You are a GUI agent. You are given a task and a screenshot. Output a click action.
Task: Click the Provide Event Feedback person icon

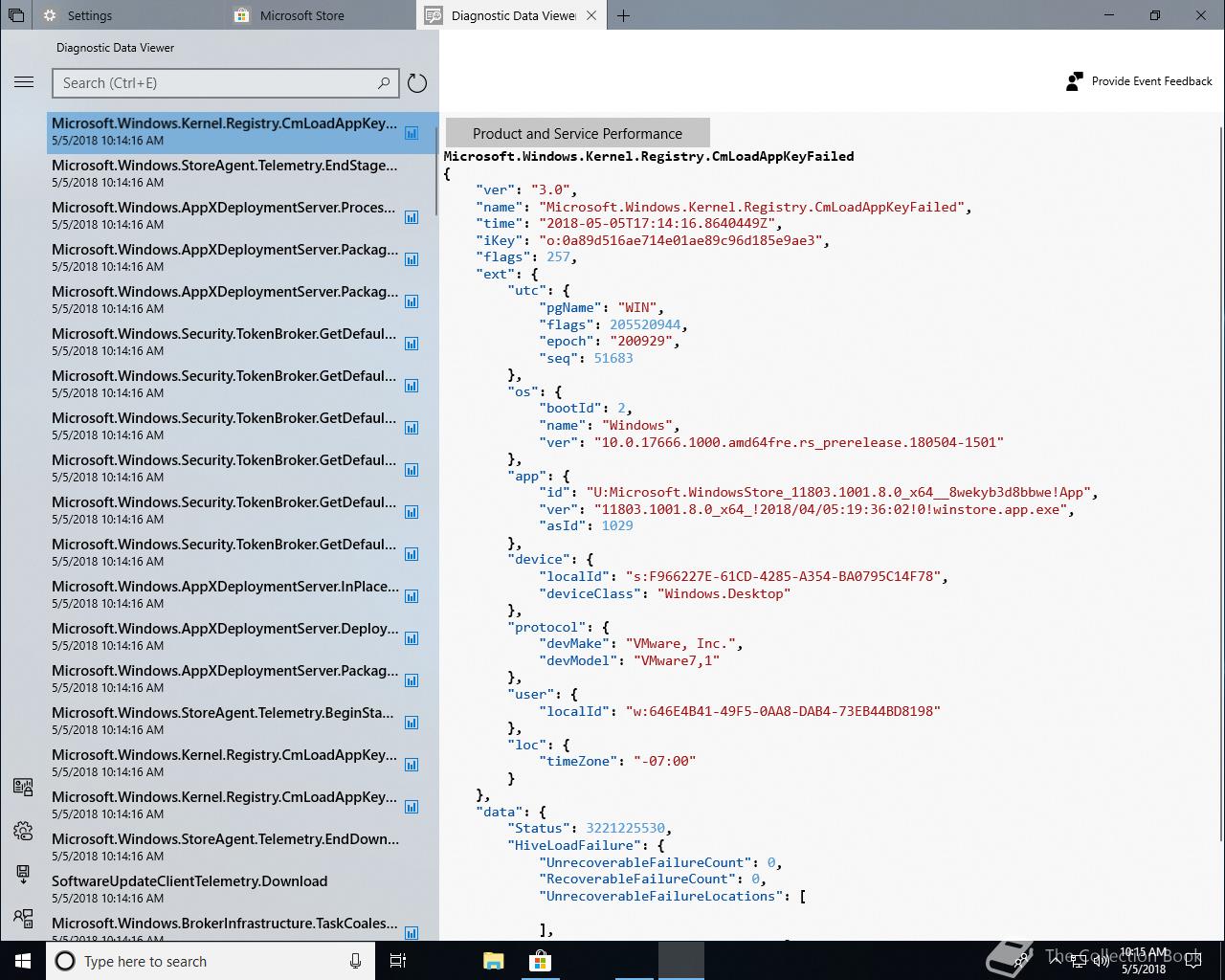1075,81
